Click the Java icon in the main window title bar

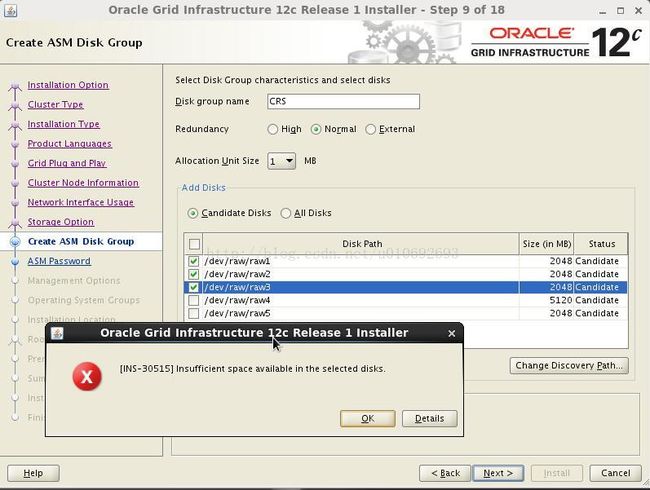click(x=11, y=10)
